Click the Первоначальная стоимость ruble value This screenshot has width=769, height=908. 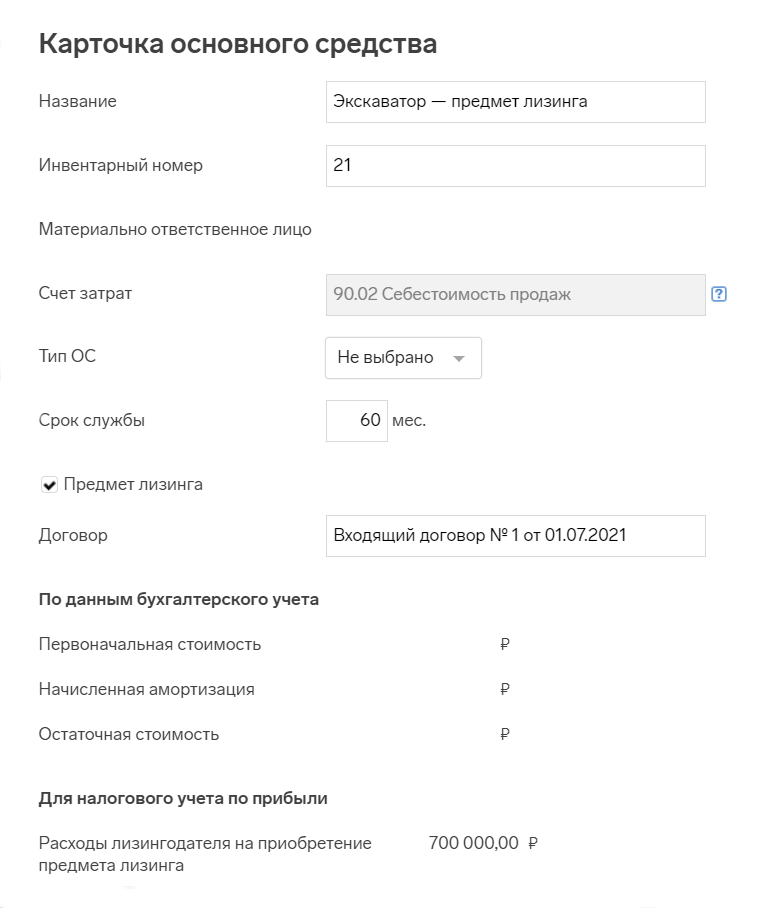pos(505,644)
